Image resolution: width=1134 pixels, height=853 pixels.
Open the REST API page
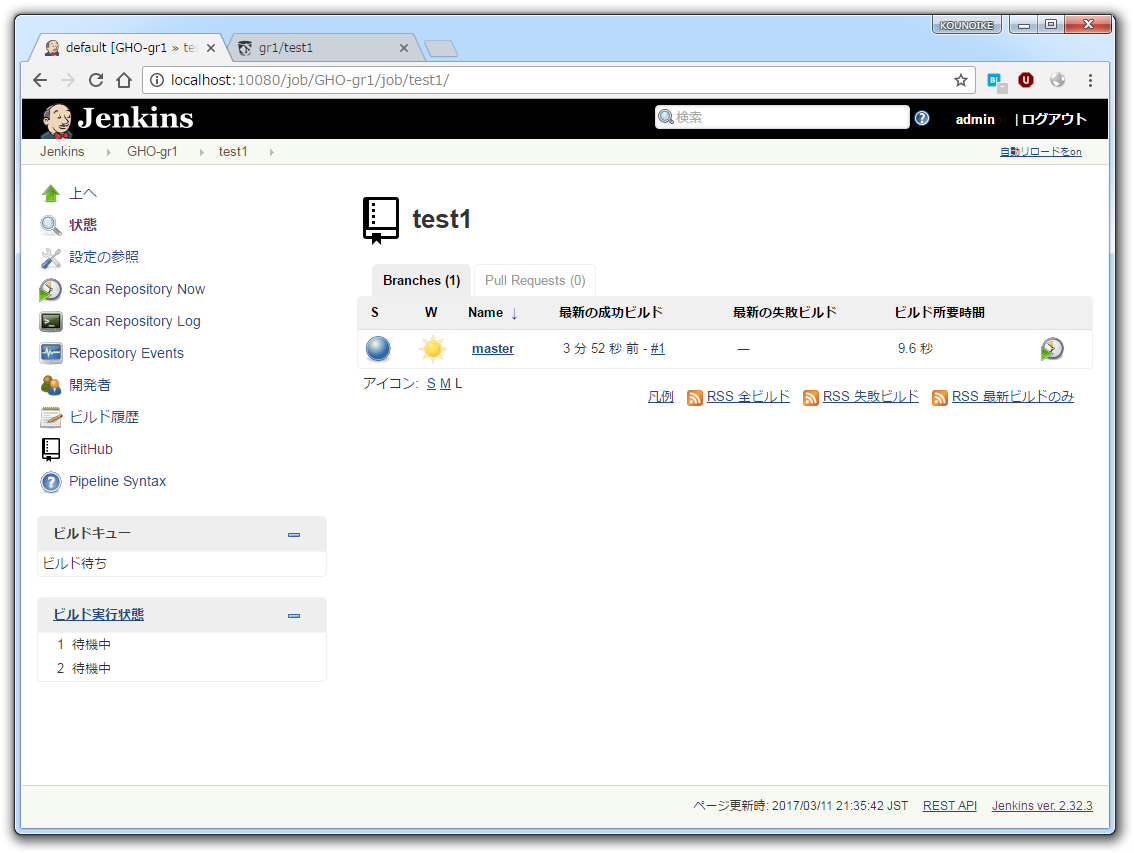(x=949, y=805)
